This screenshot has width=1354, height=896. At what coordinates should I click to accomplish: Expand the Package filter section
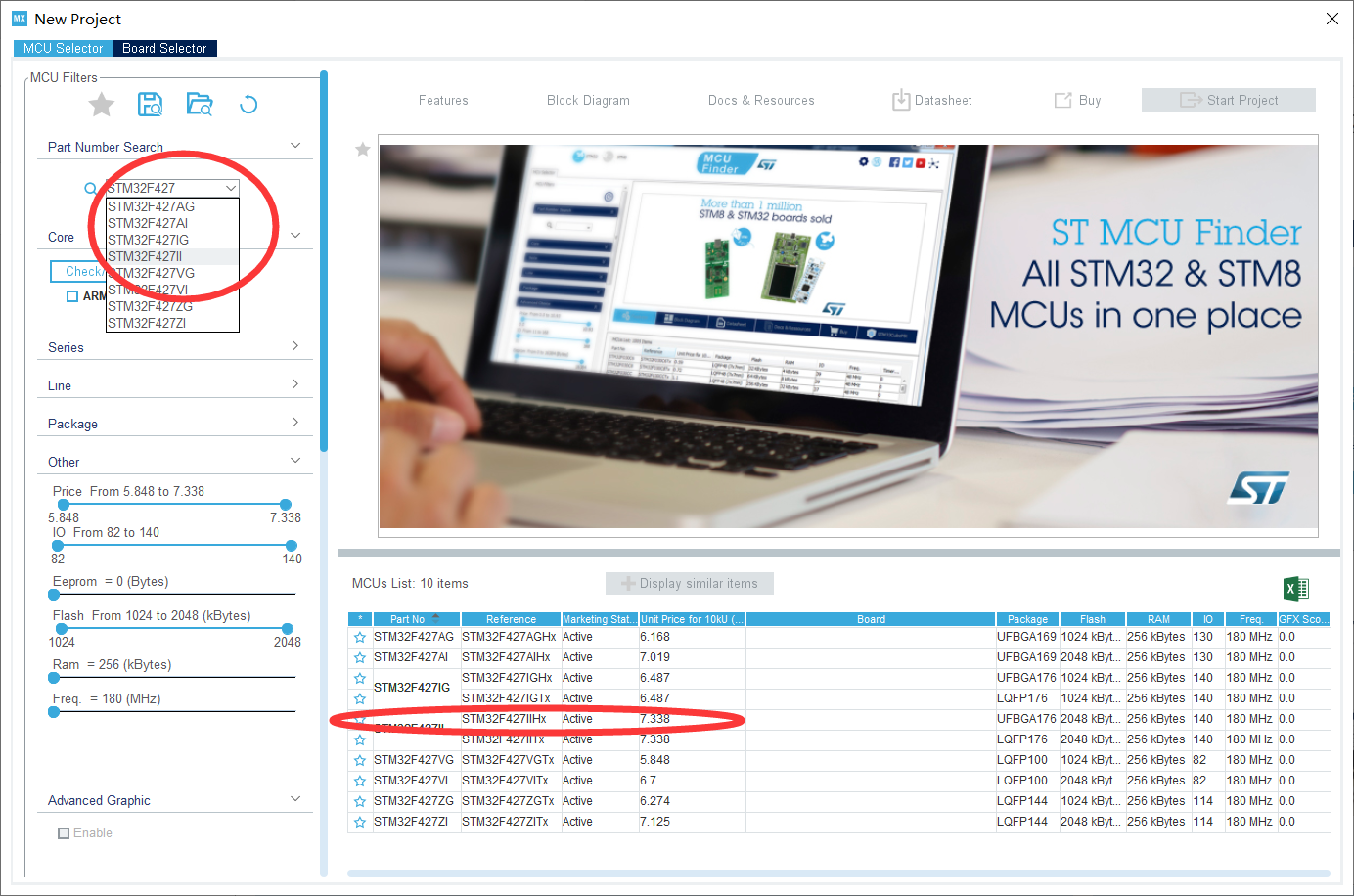(x=295, y=423)
